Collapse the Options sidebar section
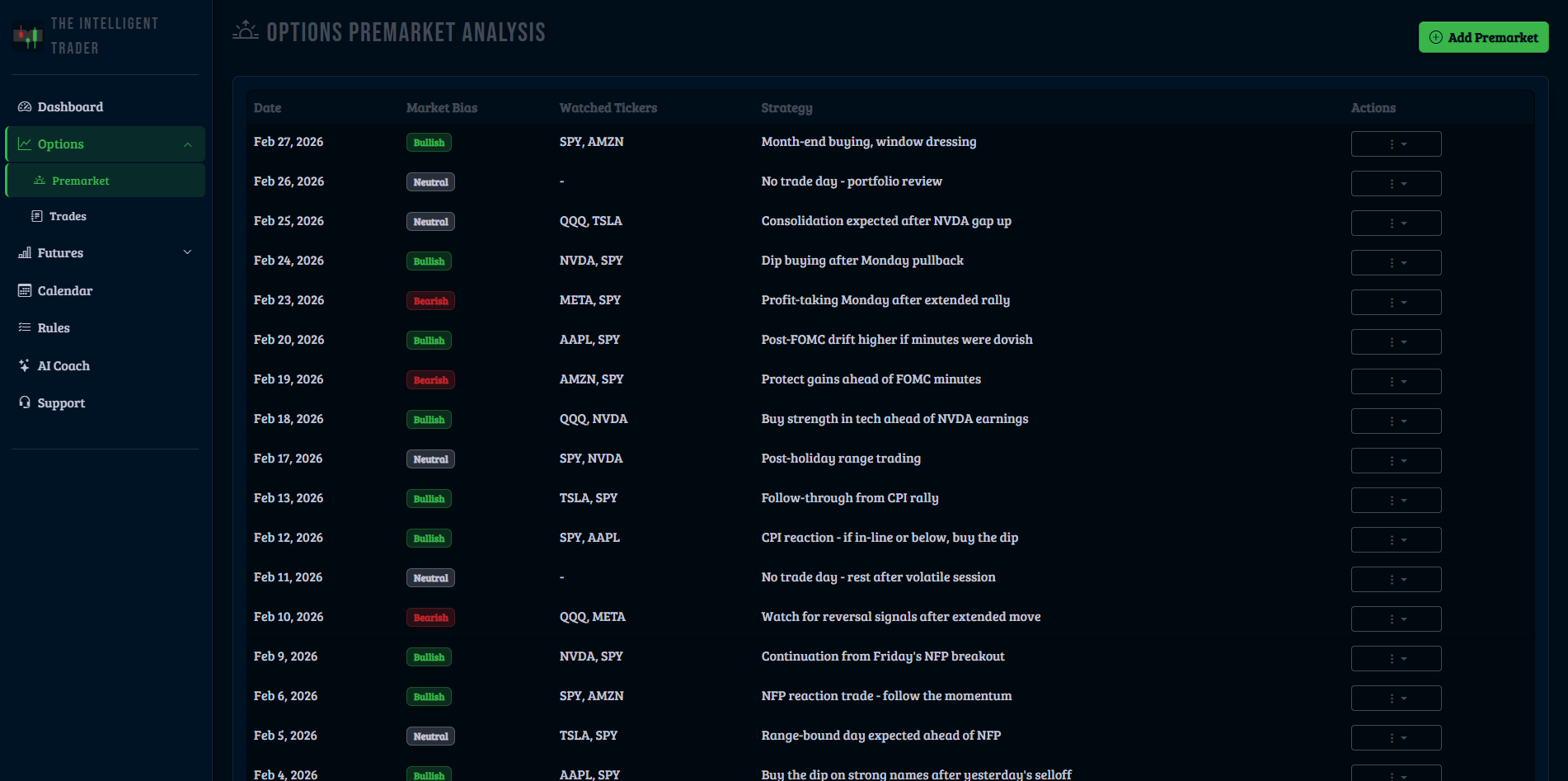 pos(187,143)
